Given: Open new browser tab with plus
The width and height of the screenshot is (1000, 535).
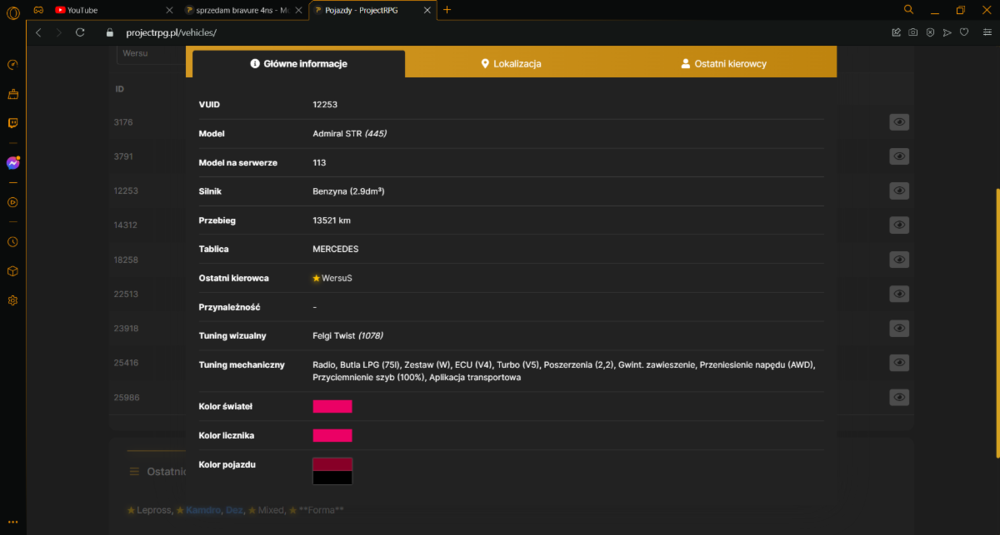Looking at the screenshot, I should click(447, 10).
